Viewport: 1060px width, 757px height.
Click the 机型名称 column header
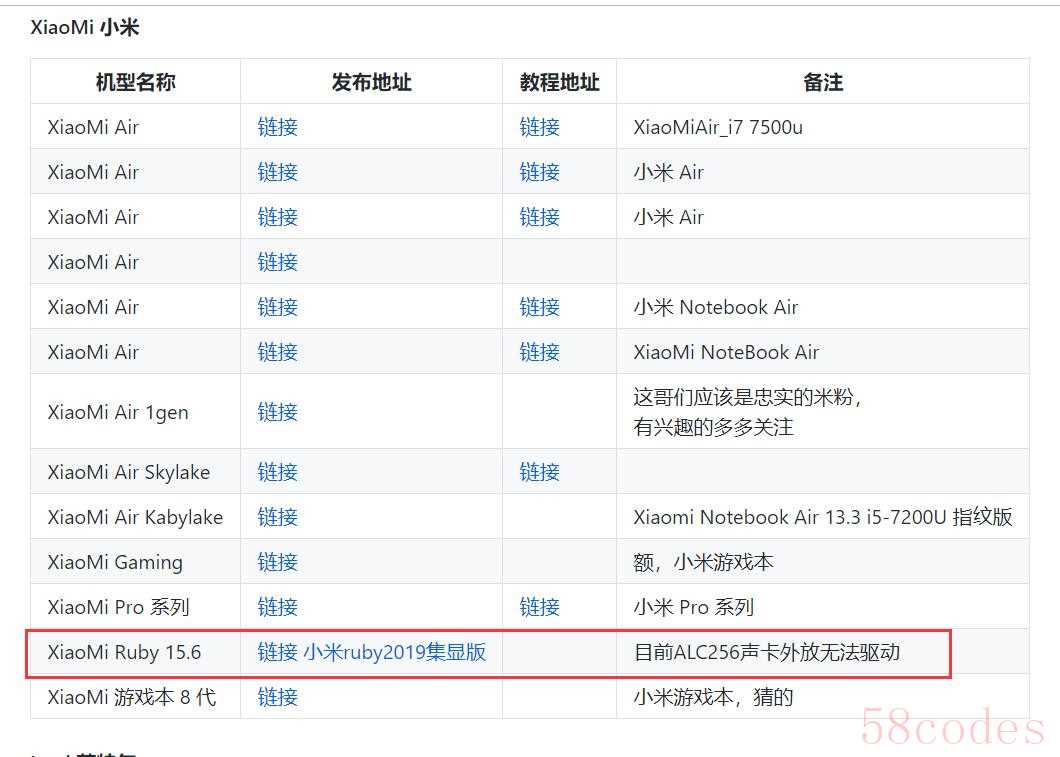(x=135, y=82)
